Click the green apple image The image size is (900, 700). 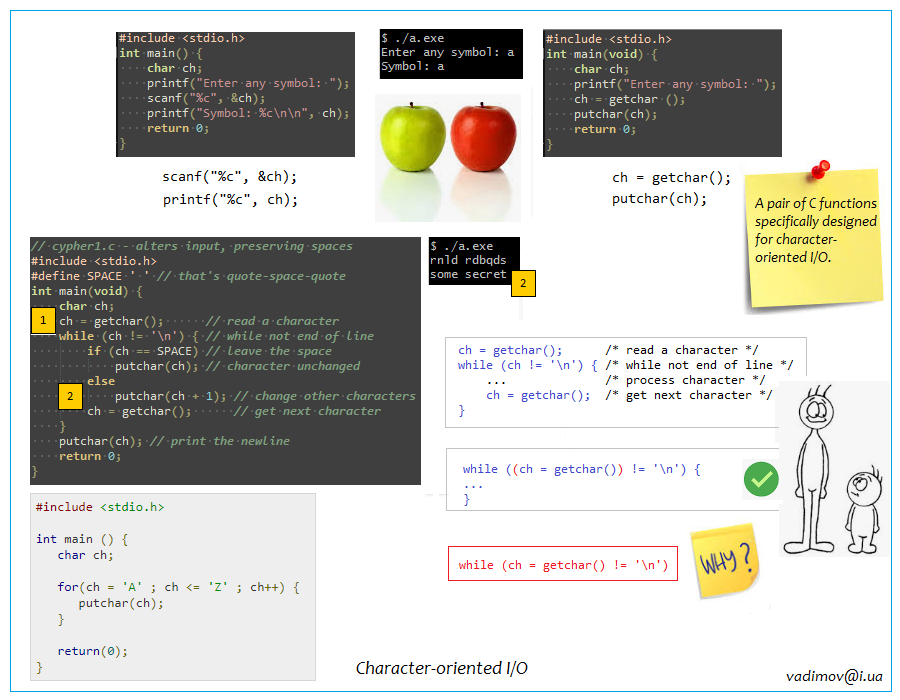[x=412, y=137]
